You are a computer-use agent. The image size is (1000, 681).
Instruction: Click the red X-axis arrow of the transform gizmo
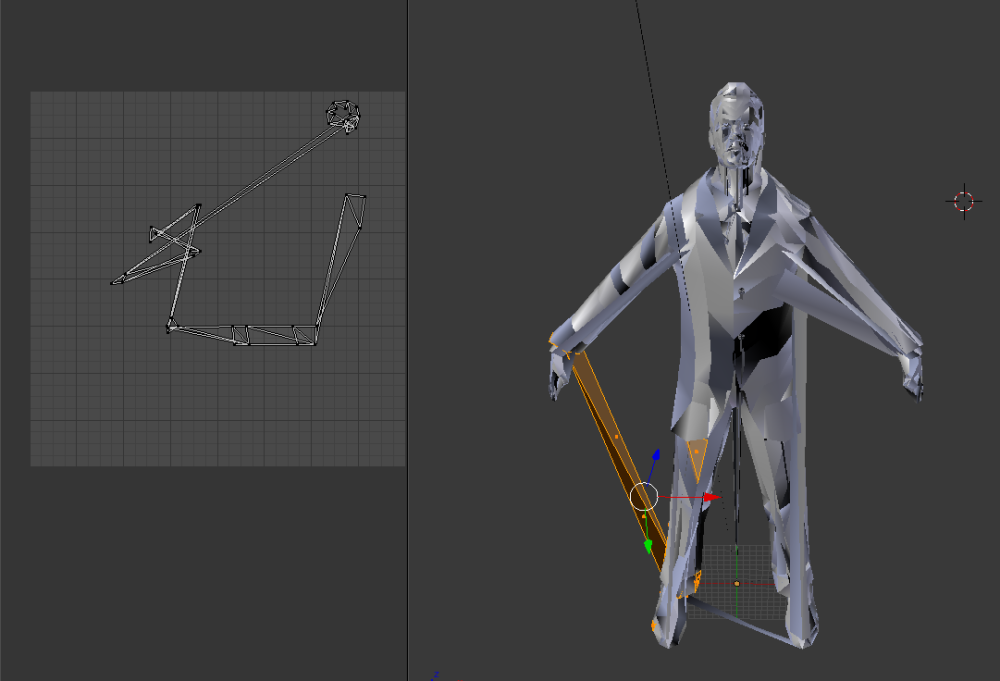tap(710, 495)
